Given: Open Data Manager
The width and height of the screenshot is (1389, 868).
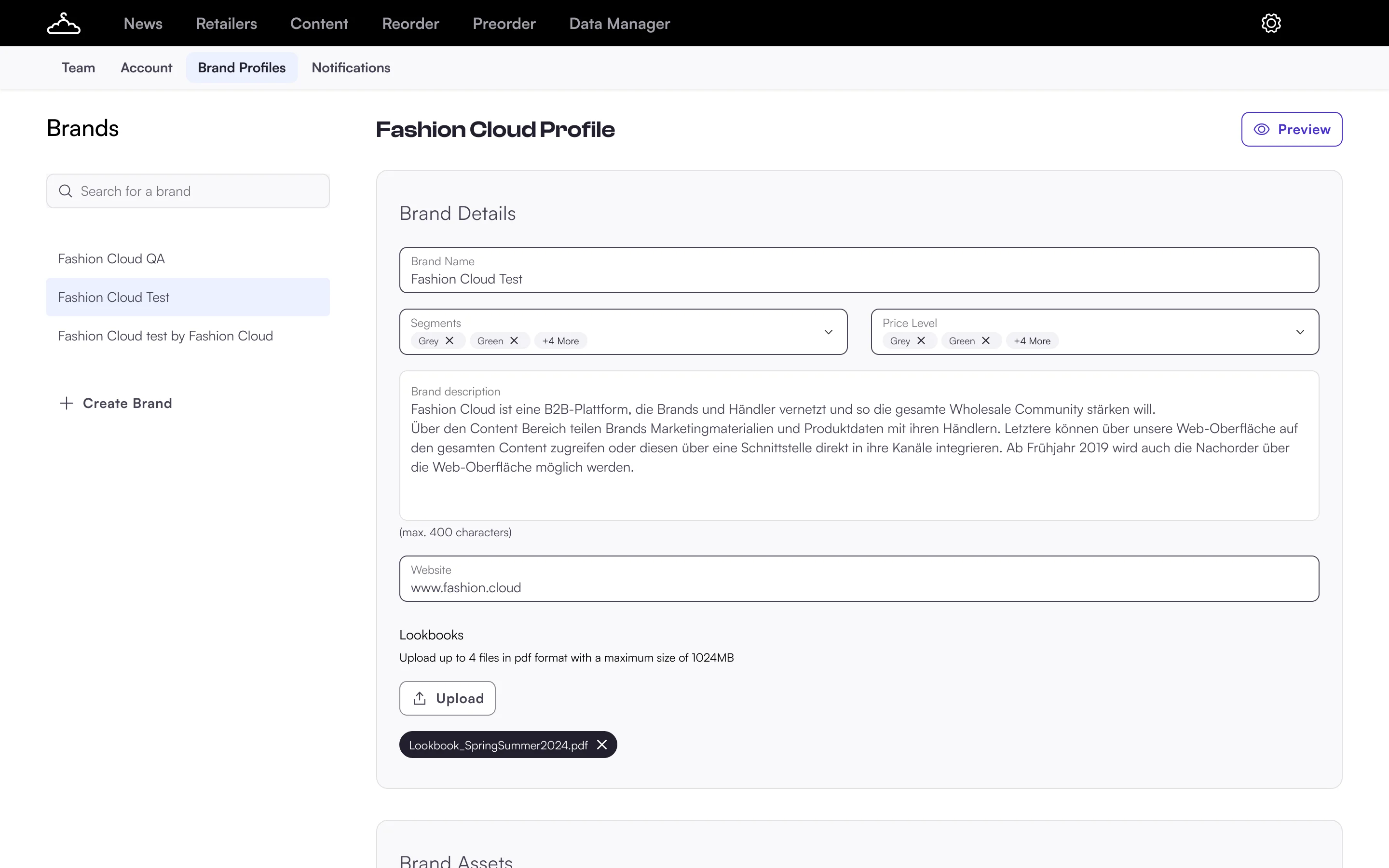Looking at the screenshot, I should (x=619, y=24).
